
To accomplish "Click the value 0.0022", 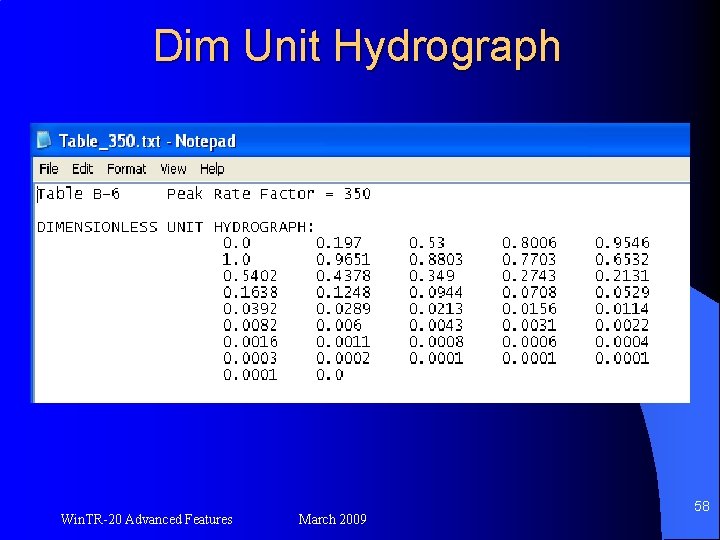I will pos(622,326).
